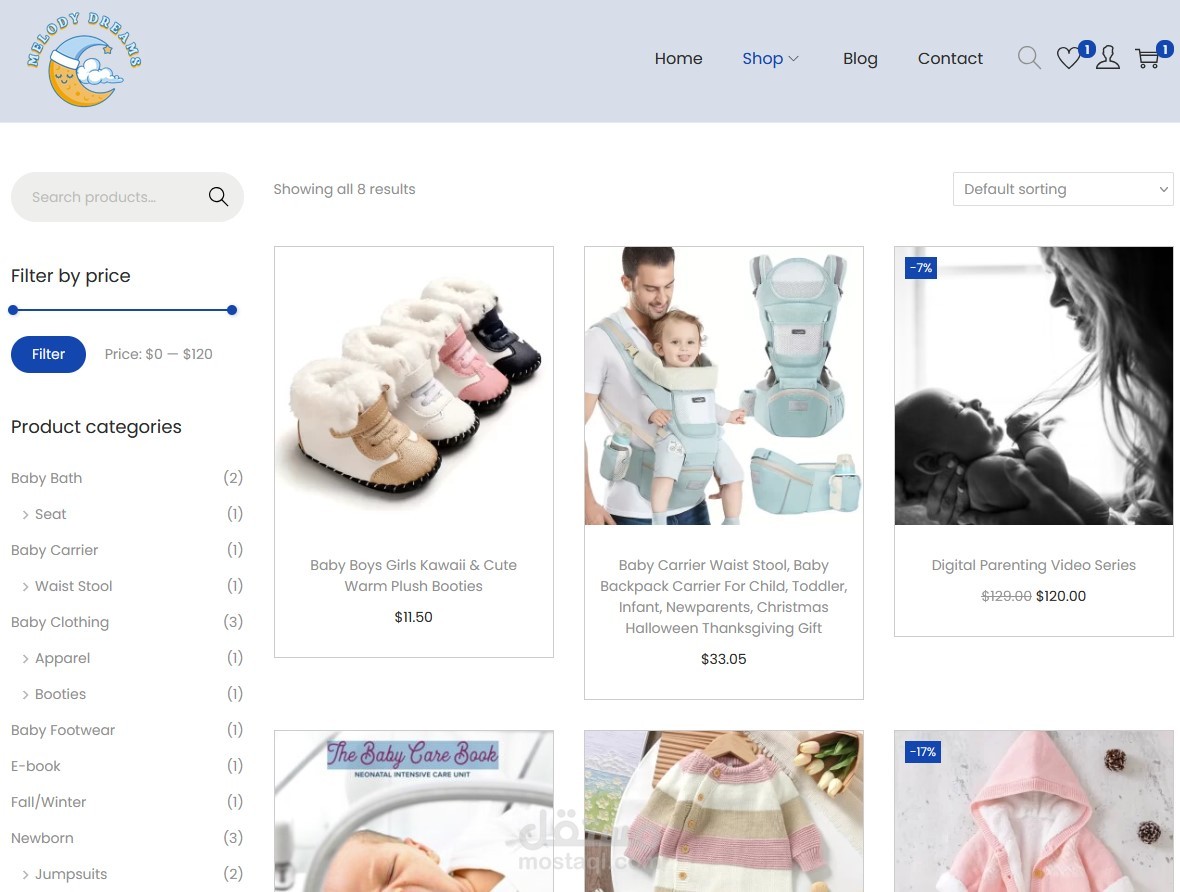Click the Filter by price heading
1180x892 pixels.
pyautogui.click(x=71, y=276)
